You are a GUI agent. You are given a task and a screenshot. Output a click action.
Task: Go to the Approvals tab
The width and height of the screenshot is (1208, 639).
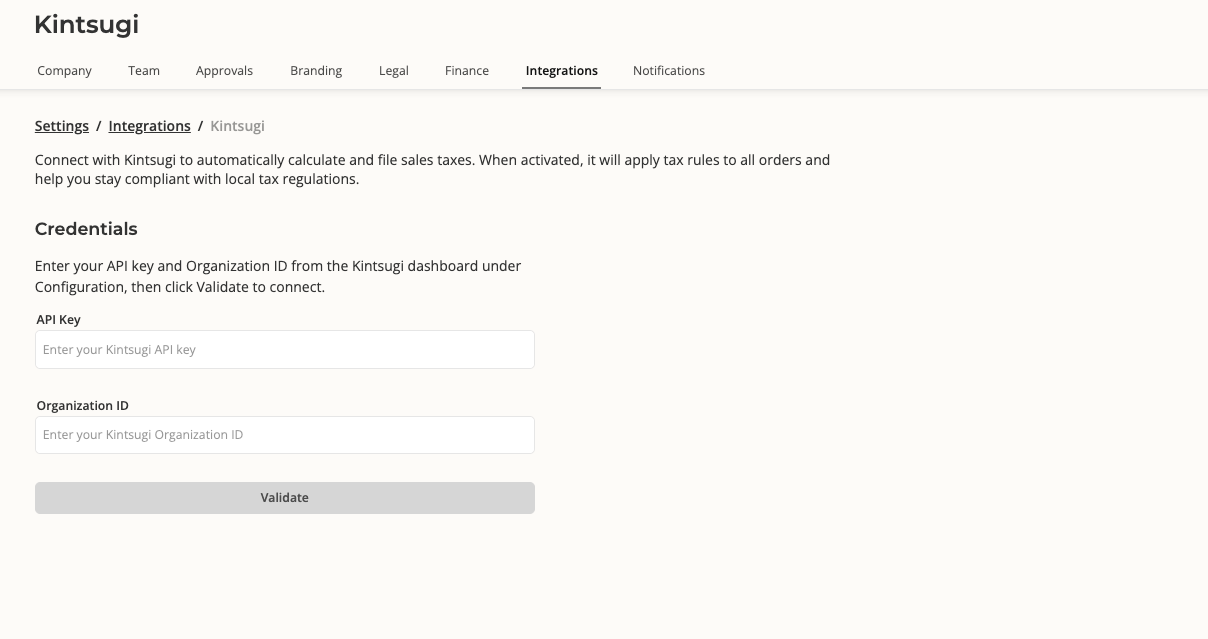[x=224, y=71]
